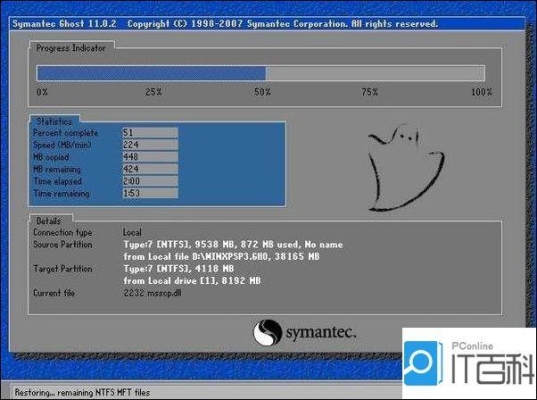Image resolution: width=537 pixels, height=400 pixels.
Task: Click the 50% progress scale label
Action: point(262,92)
